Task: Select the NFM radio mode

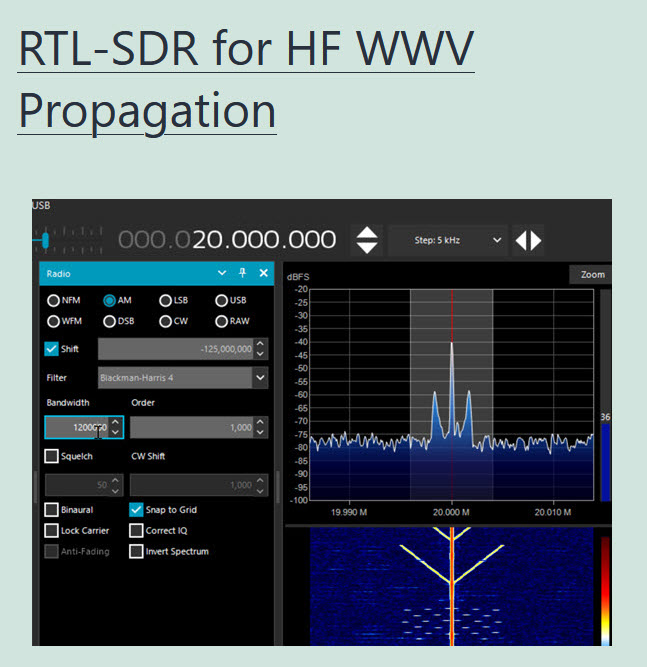Action: point(54,300)
